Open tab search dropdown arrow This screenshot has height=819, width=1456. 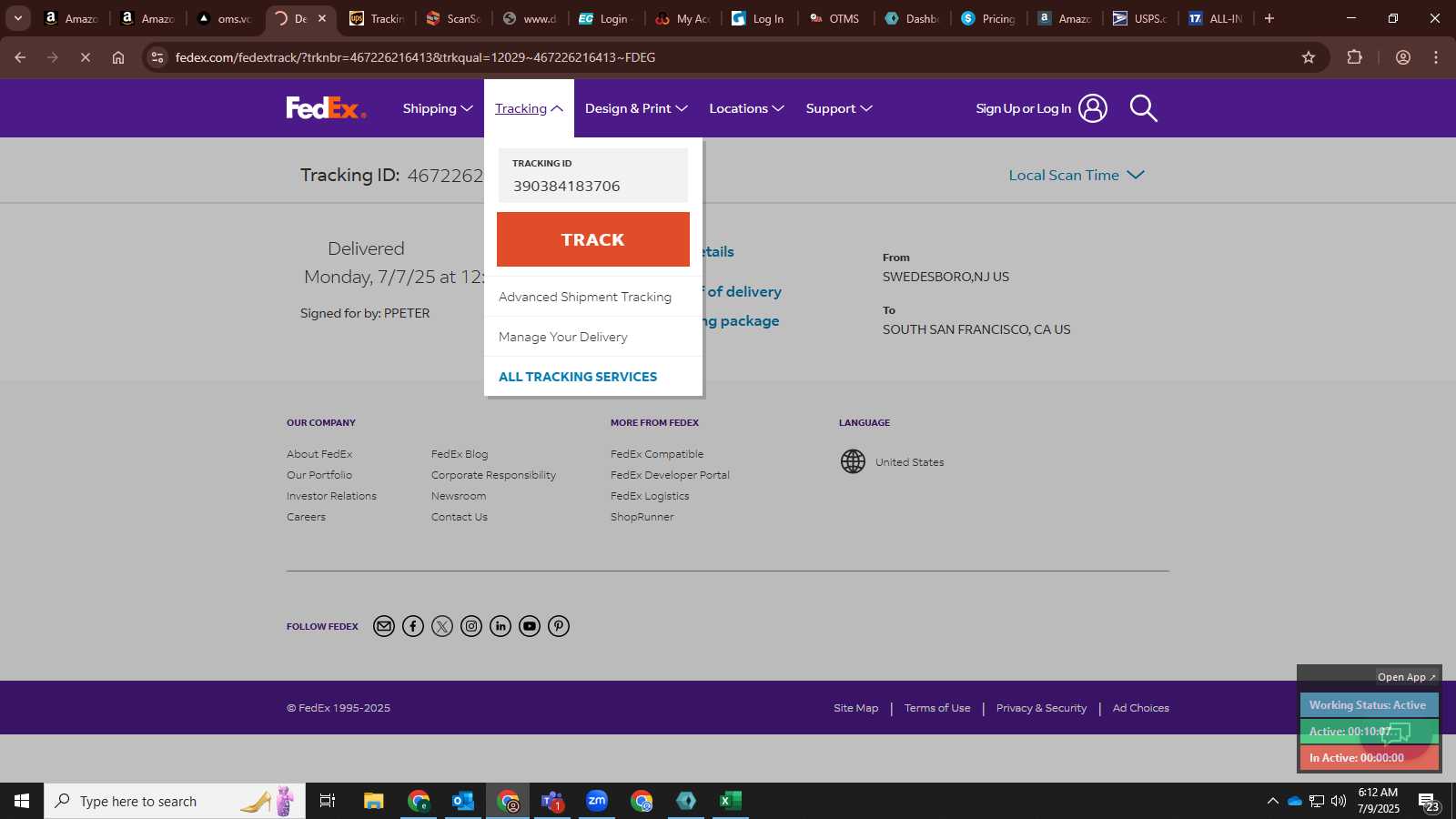pyautogui.click(x=17, y=18)
